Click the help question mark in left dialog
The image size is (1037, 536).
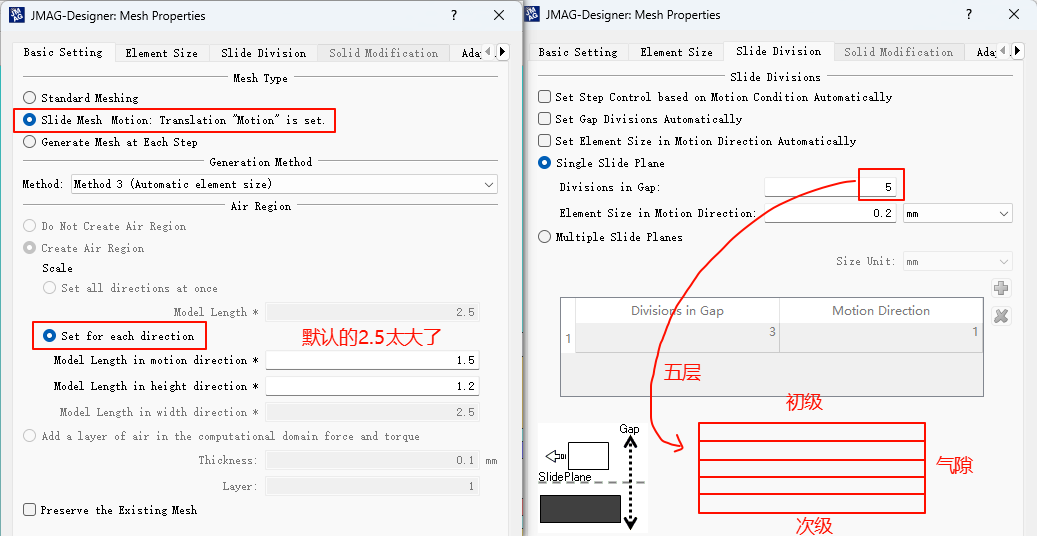tap(454, 16)
